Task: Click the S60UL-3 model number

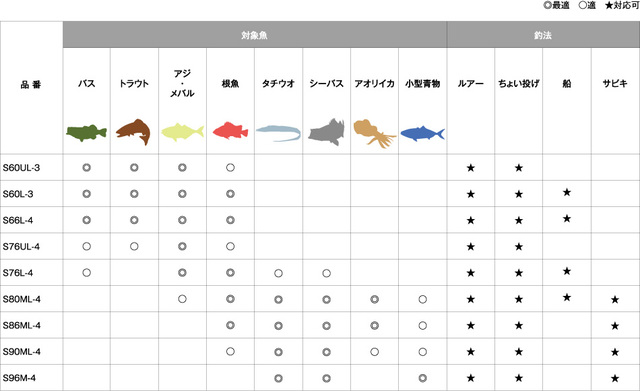Action: (x=21, y=168)
